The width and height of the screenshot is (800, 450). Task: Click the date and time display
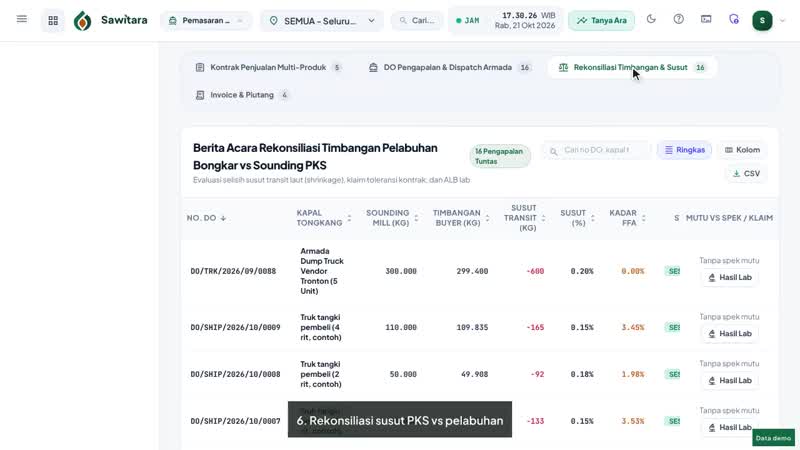click(525, 21)
